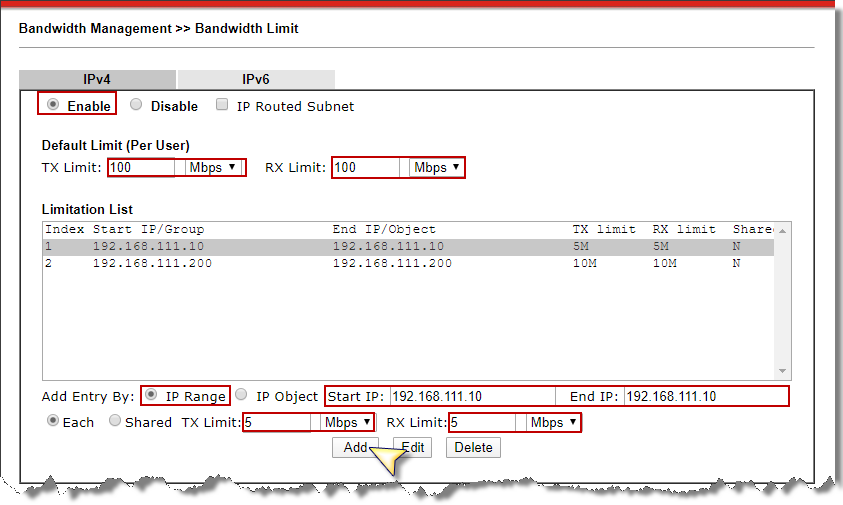Choose the IP Range entry option
Image resolution: width=843 pixels, height=505 pixels.
151,395
